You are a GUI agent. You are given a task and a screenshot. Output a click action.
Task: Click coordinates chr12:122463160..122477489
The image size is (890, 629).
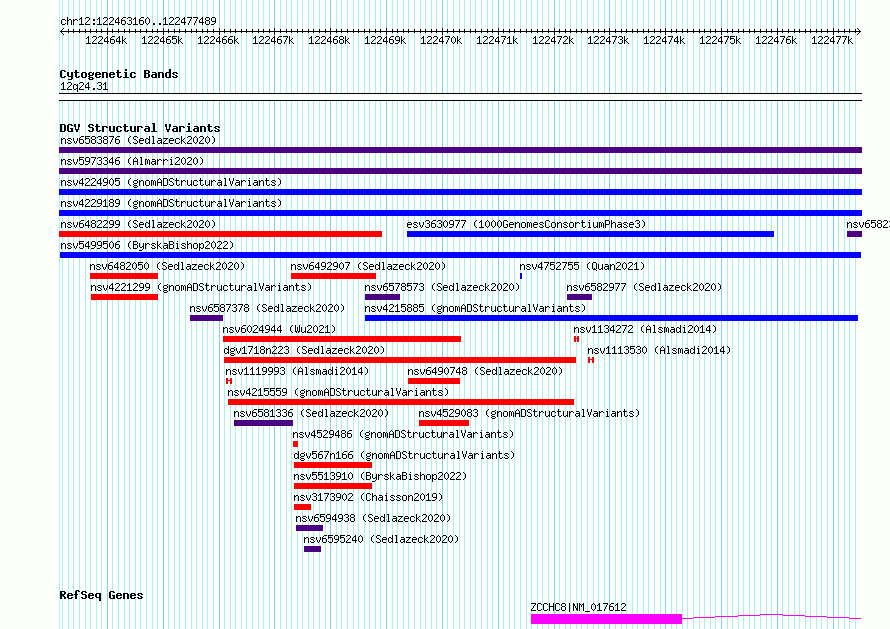click(138, 21)
